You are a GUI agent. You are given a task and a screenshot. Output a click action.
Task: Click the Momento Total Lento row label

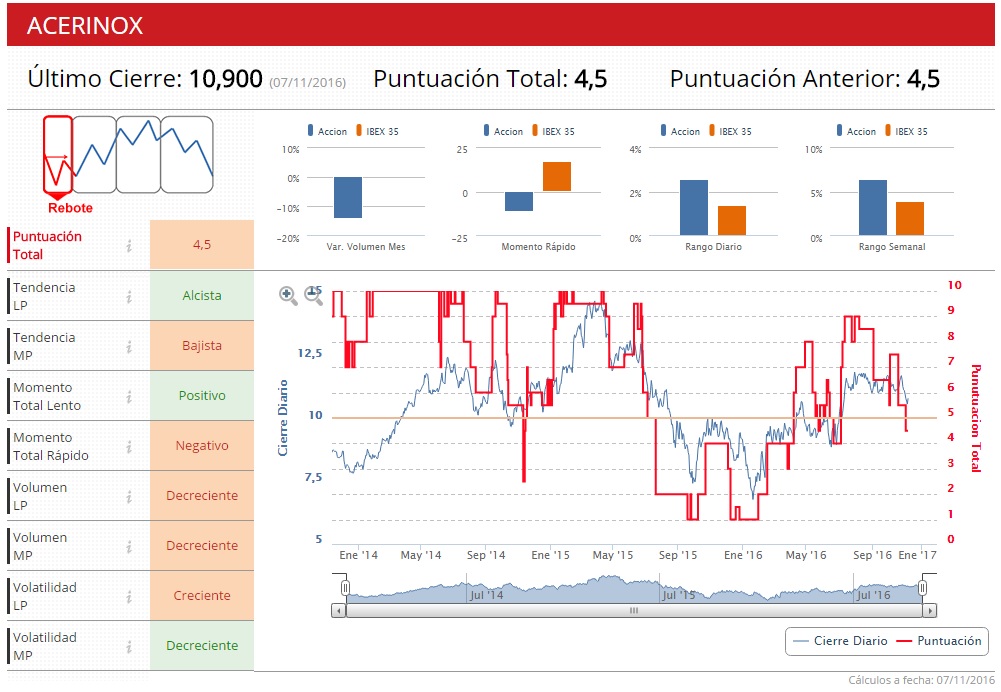[47, 396]
